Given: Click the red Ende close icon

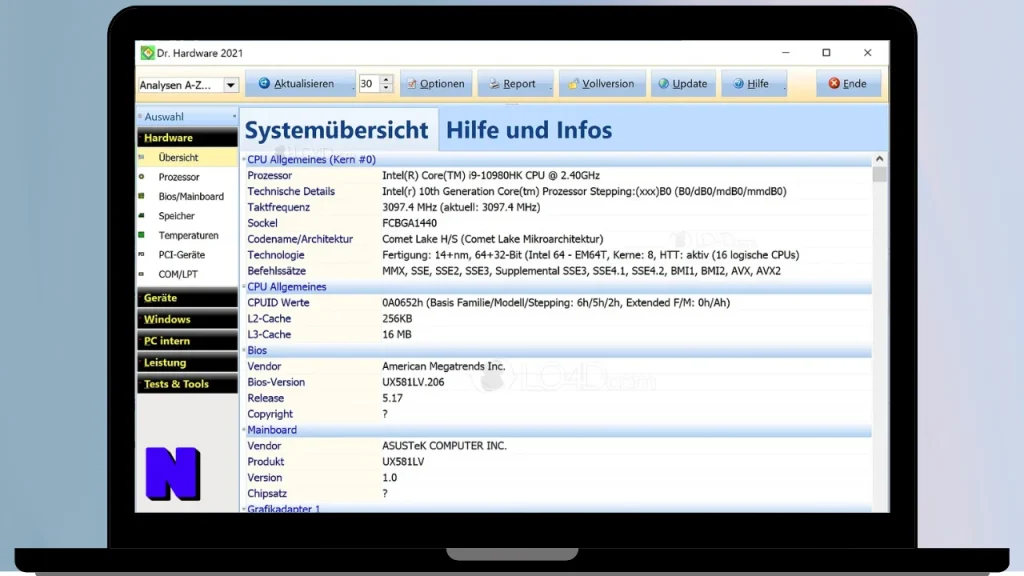Looking at the screenshot, I should click(x=834, y=84).
